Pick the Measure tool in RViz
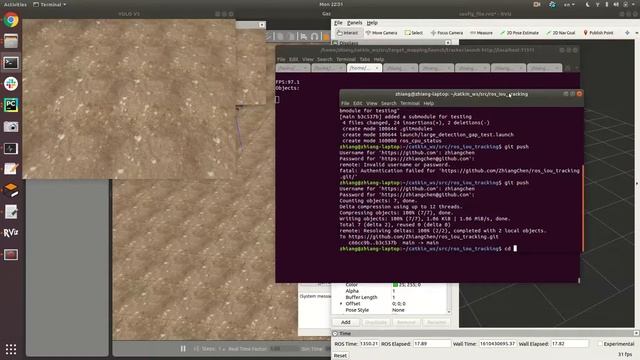 (481, 33)
